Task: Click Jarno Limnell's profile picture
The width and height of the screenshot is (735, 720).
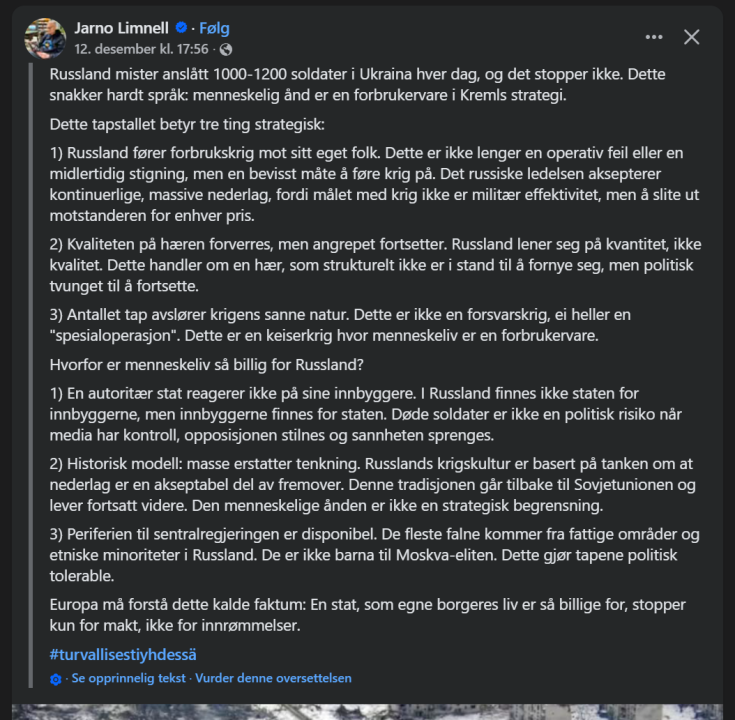Action: 45,37
